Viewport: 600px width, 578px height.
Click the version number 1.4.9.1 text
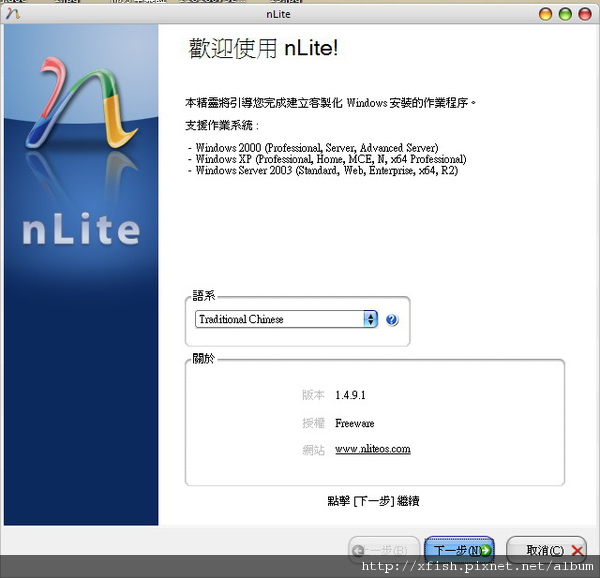tap(350, 395)
